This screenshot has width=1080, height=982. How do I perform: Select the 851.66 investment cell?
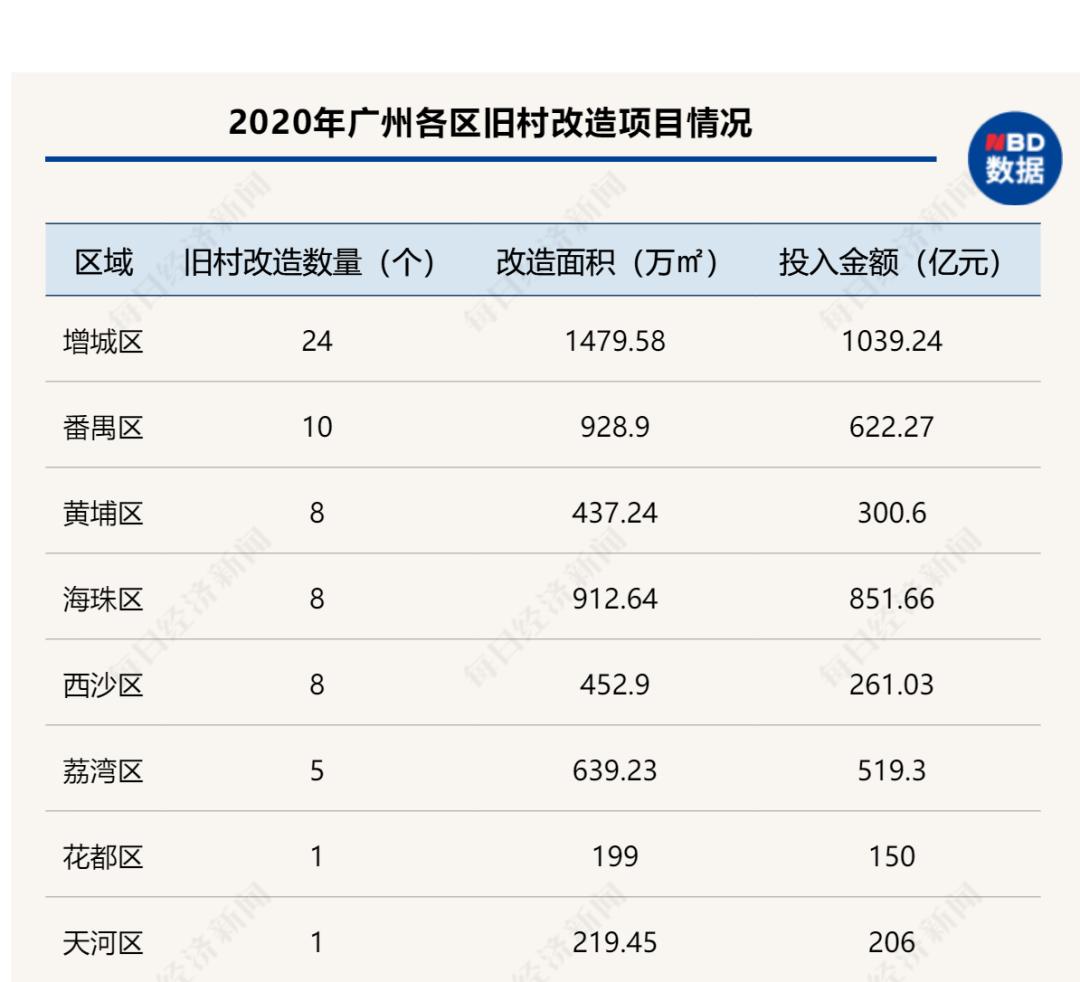point(892,599)
